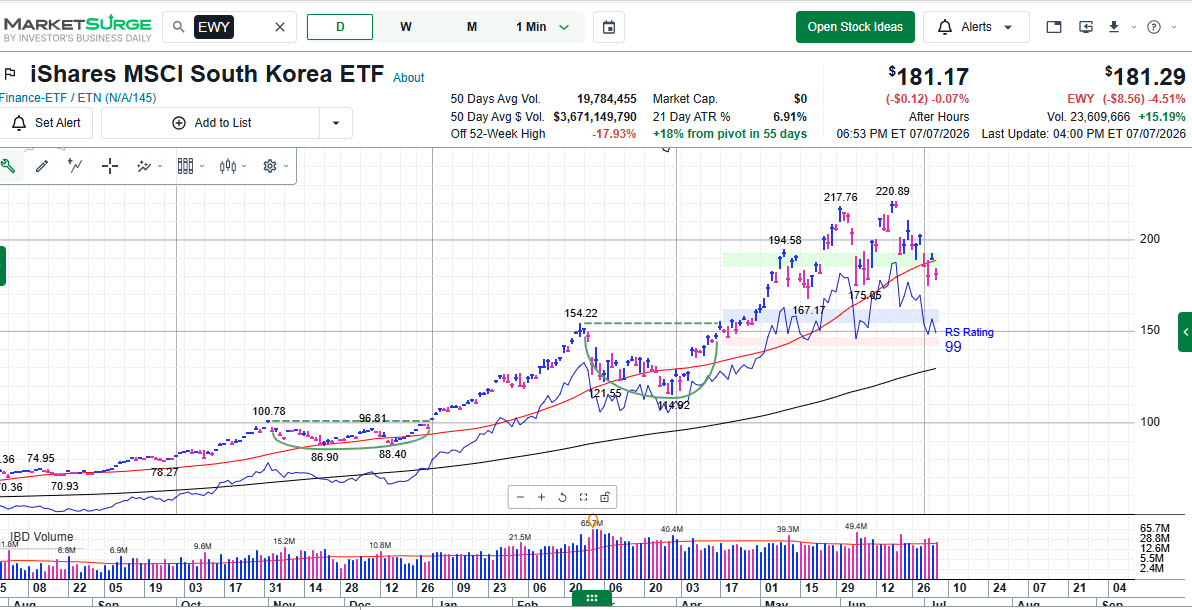Expand the green right-side panel arrow
This screenshot has width=1192, height=610.
pyautogui.click(x=1185, y=332)
